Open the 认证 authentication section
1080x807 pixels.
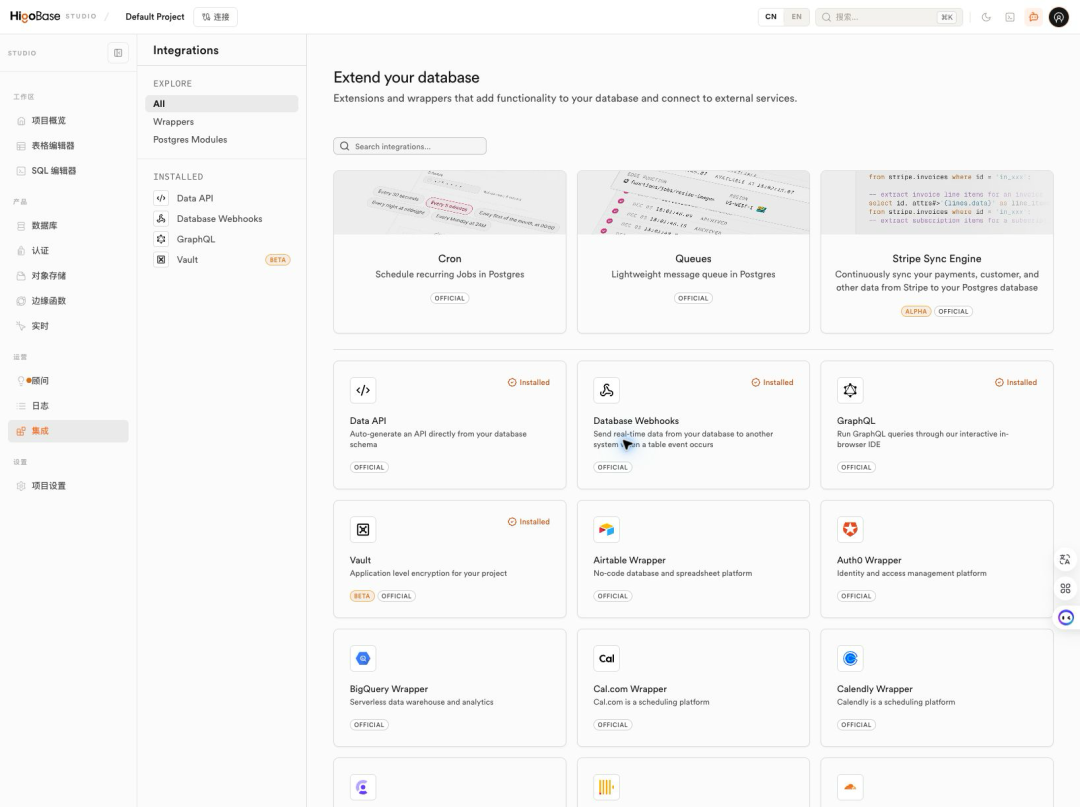pyautogui.click(x=68, y=251)
